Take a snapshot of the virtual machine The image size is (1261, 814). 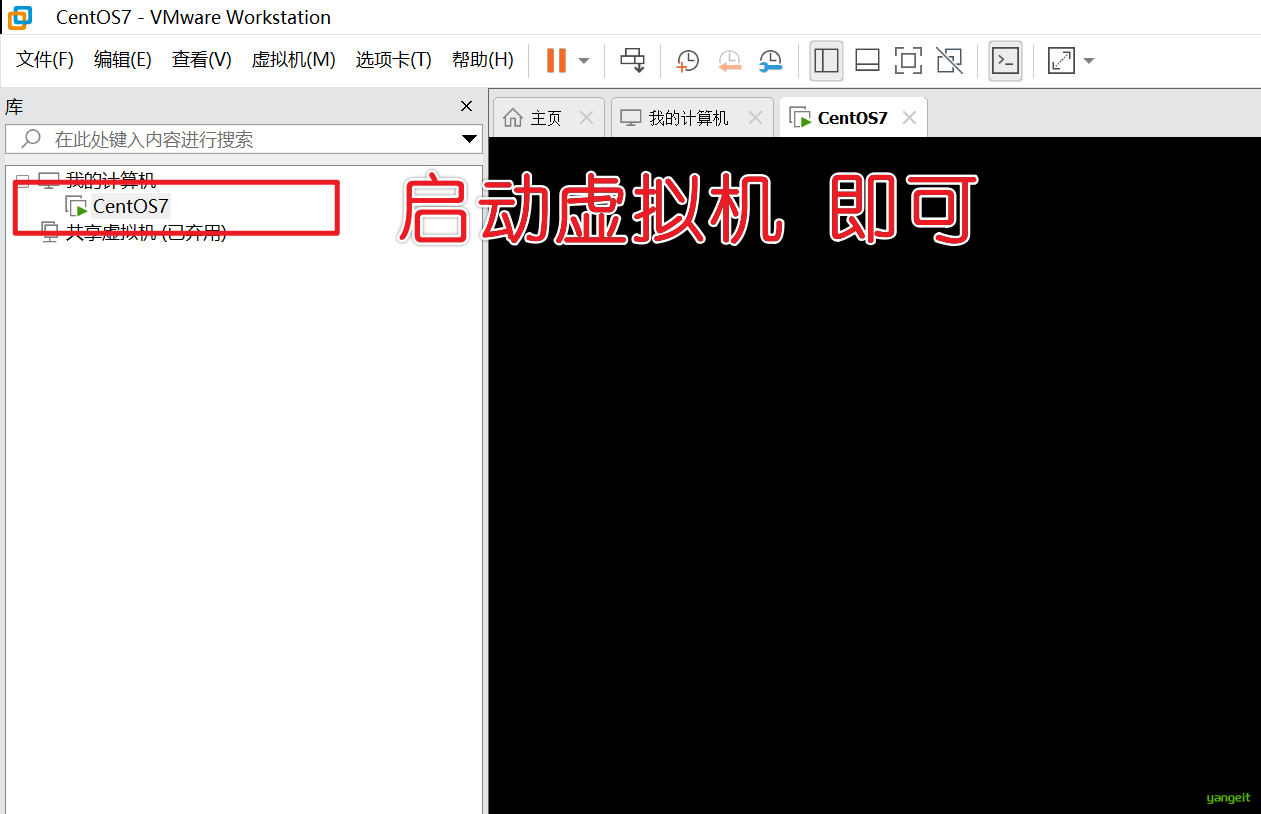click(687, 61)
